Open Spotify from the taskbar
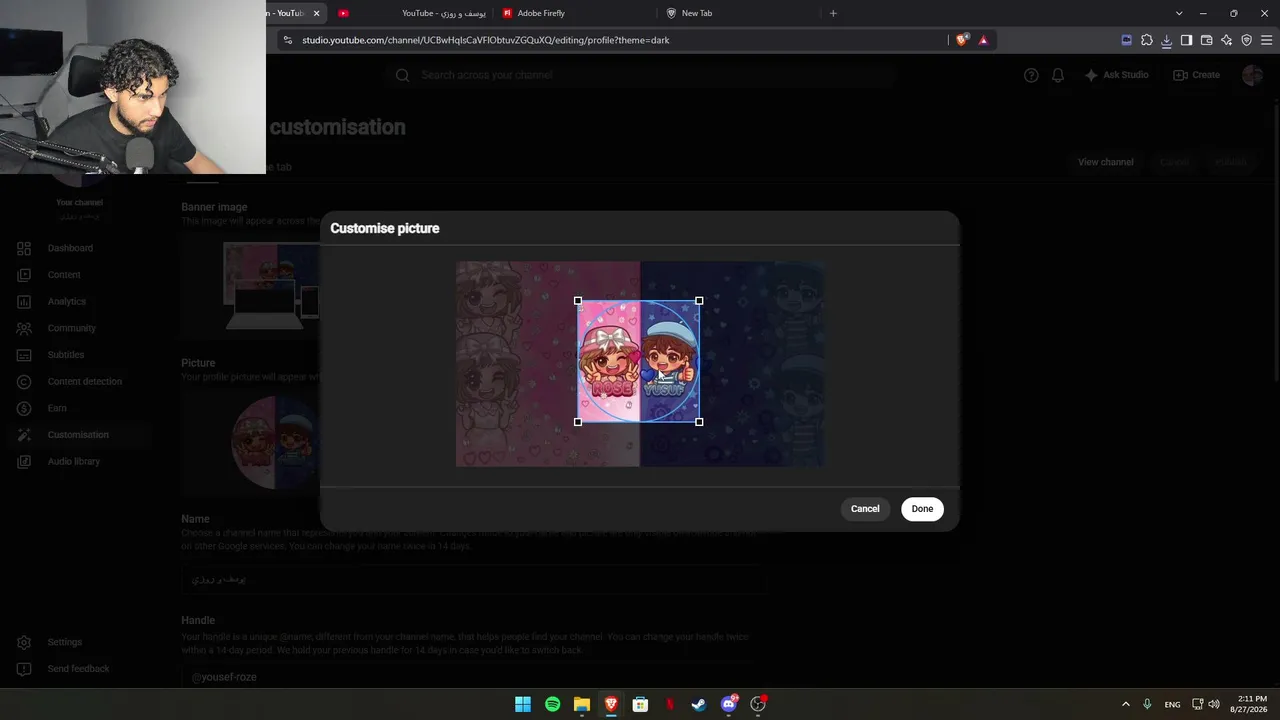Screen dimensions: 1280x720 [x=552, y=704]
